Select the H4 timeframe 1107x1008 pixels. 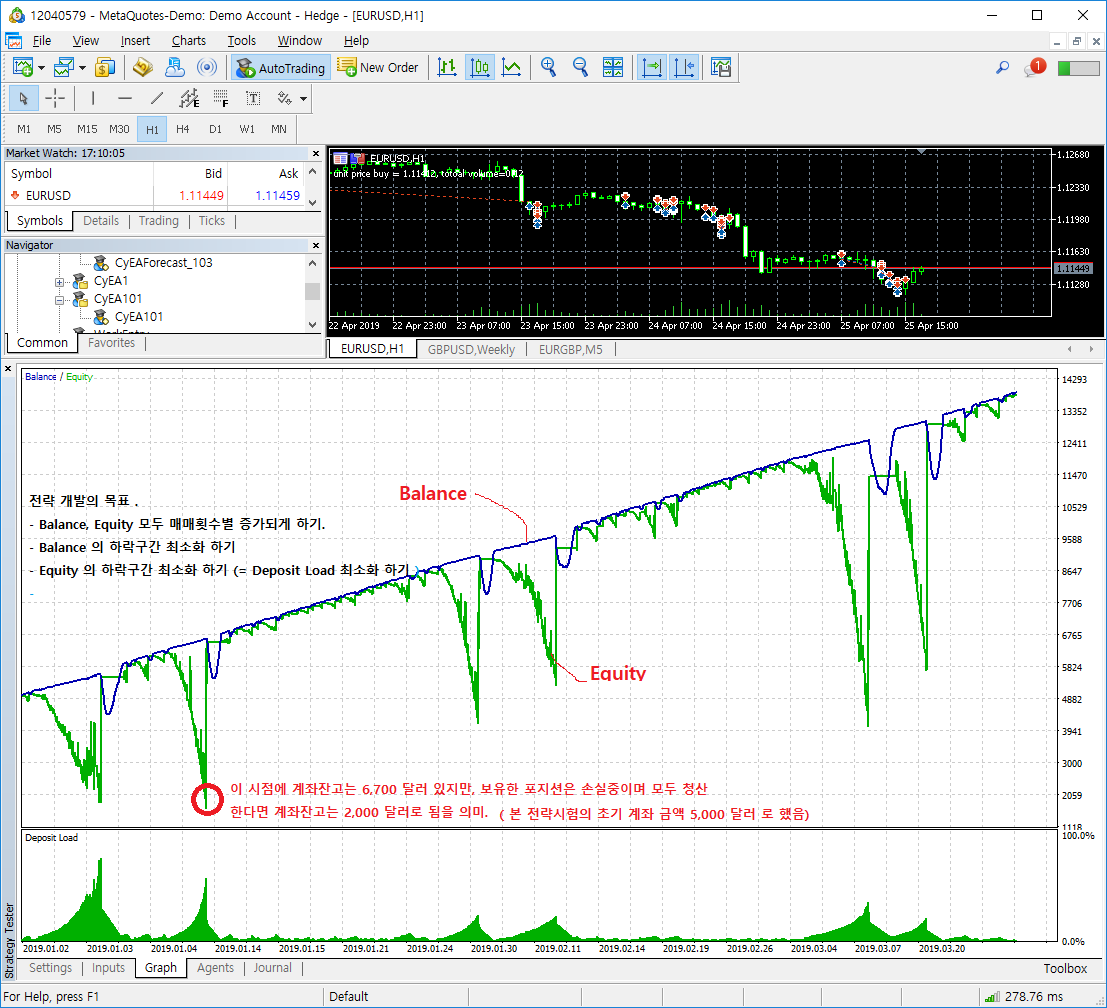coord(183,129)
